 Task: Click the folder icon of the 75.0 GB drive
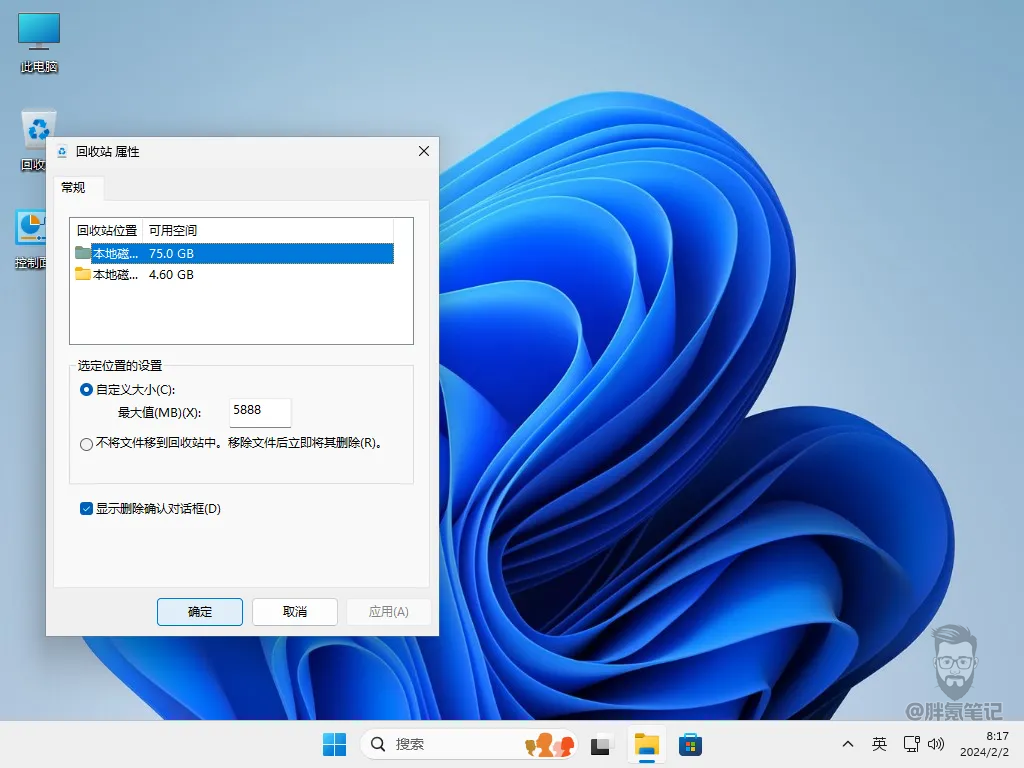82,253
